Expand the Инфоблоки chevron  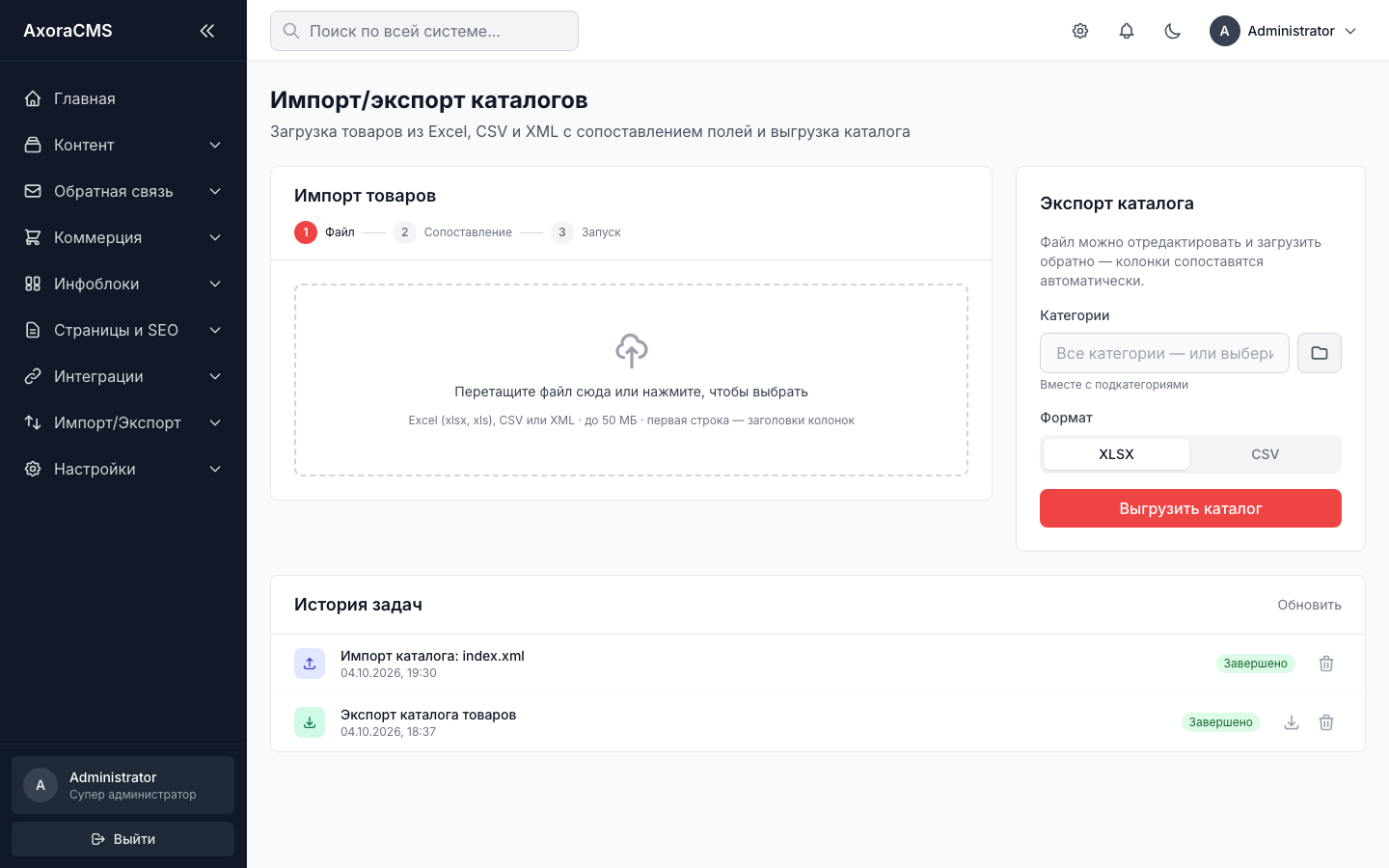click(215, 284)
